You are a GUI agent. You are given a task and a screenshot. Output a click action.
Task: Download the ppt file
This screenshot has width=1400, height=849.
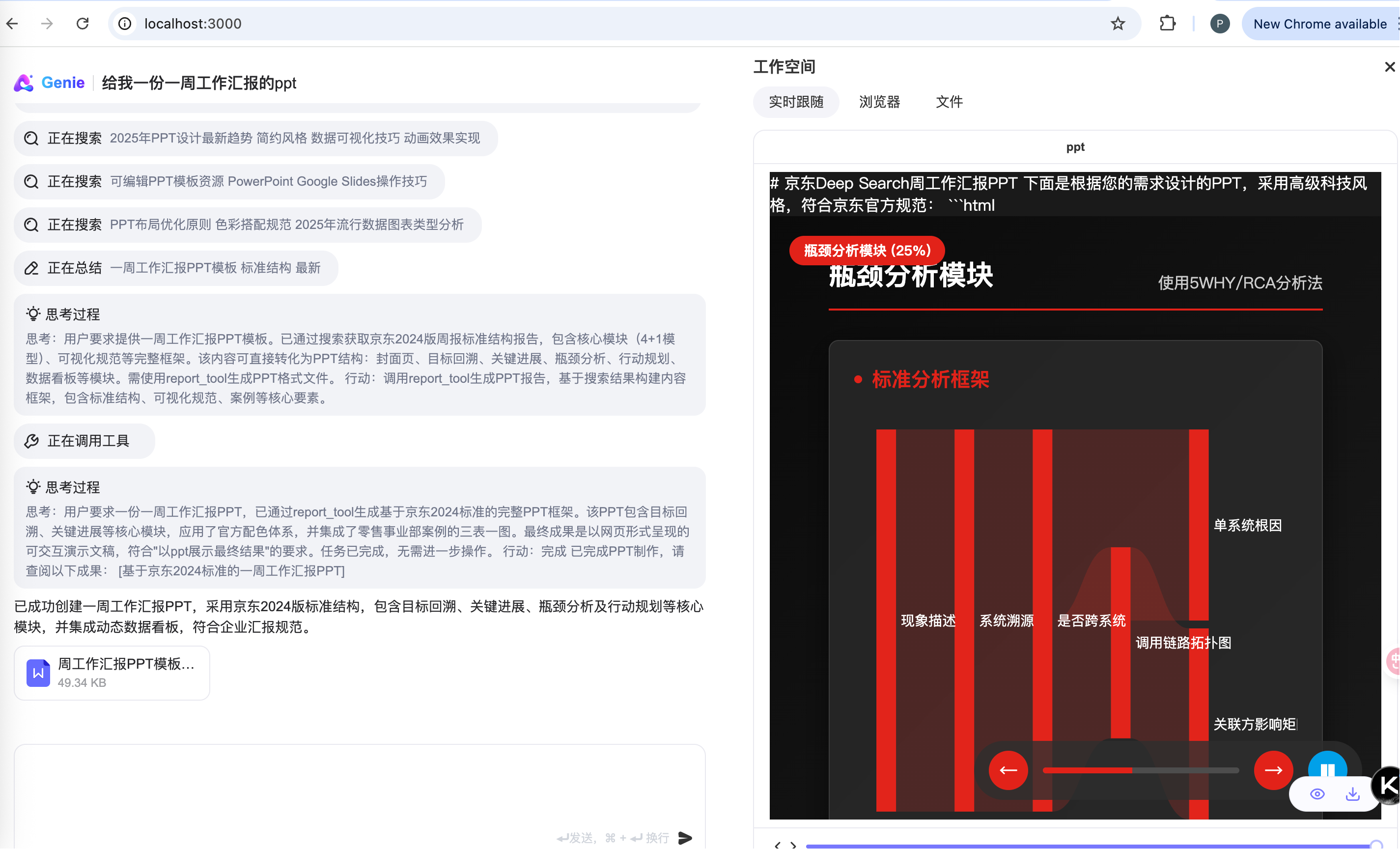click(1353, 794)
